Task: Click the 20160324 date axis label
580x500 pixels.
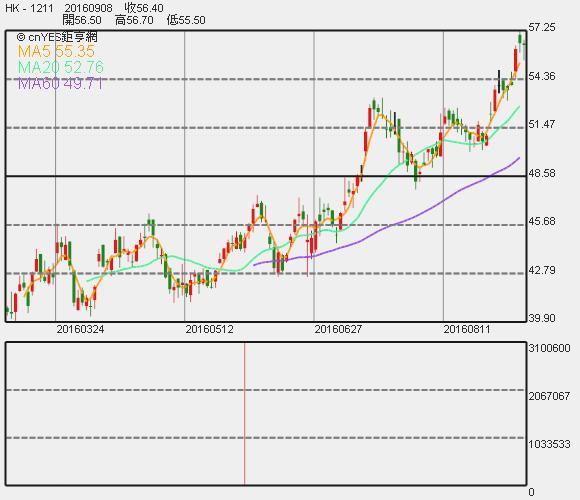Action: [80, 329]
